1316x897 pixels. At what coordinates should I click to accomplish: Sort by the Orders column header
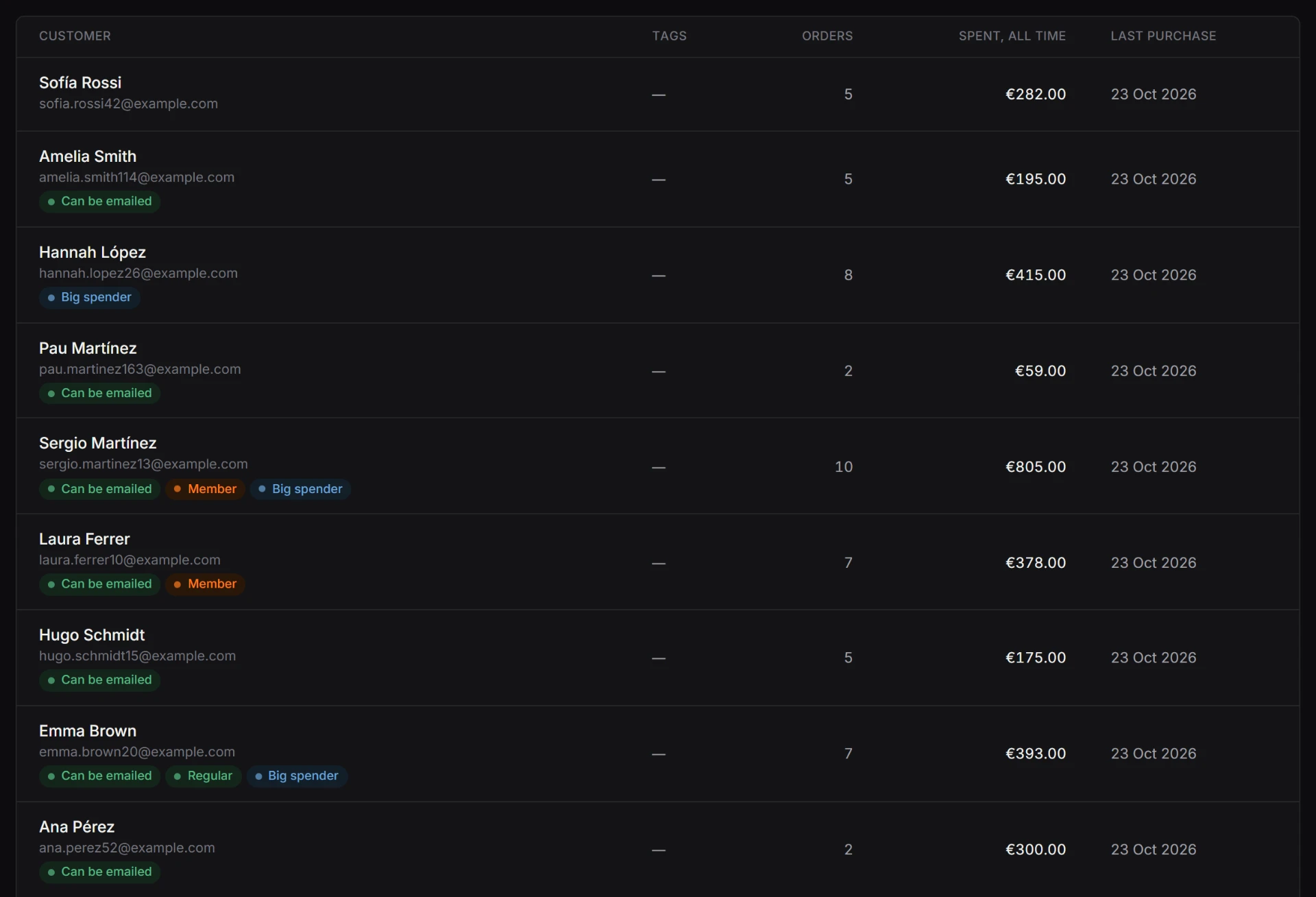[827, 36]
